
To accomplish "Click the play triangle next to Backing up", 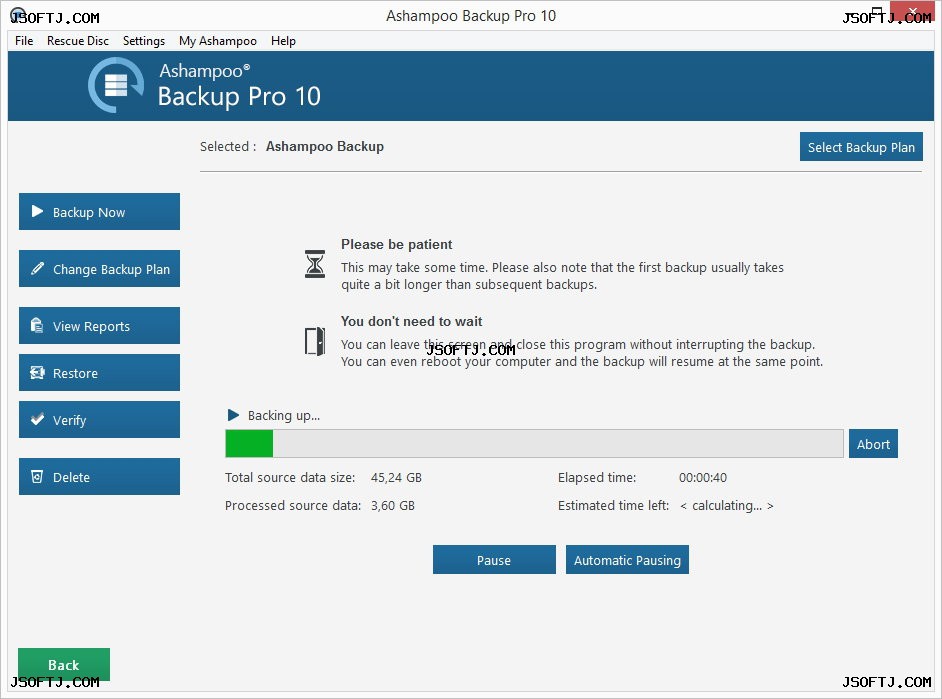I will (x=234, y=415).
